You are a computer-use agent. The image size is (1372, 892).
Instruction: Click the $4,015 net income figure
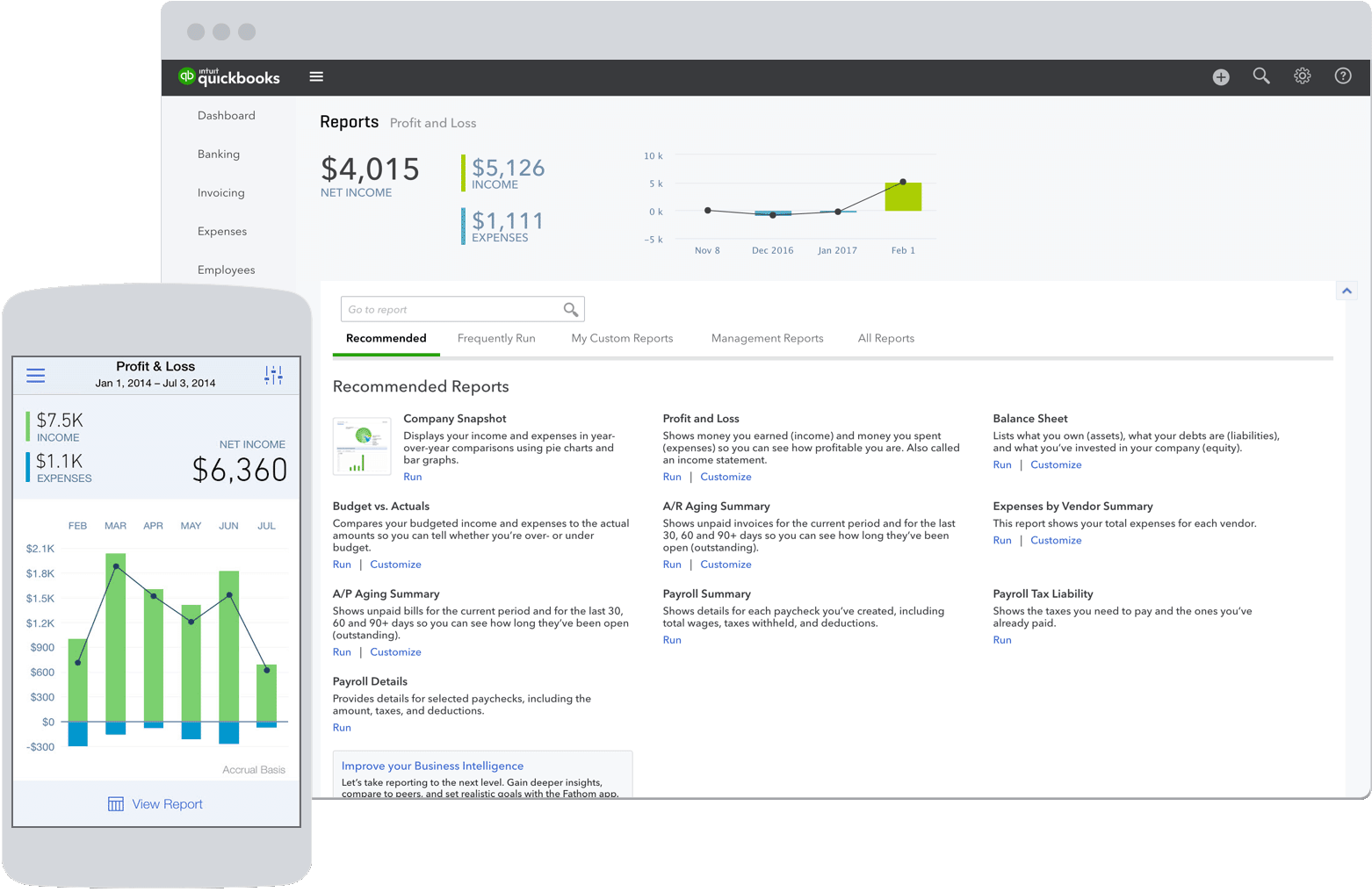coord(370,169)
